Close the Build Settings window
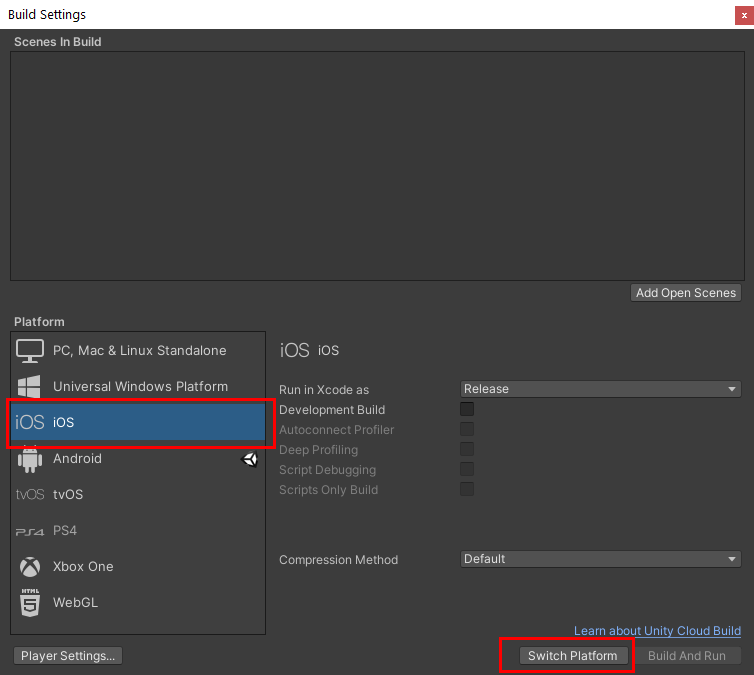This screenshot has width=754, height=675. coord(739,14)
